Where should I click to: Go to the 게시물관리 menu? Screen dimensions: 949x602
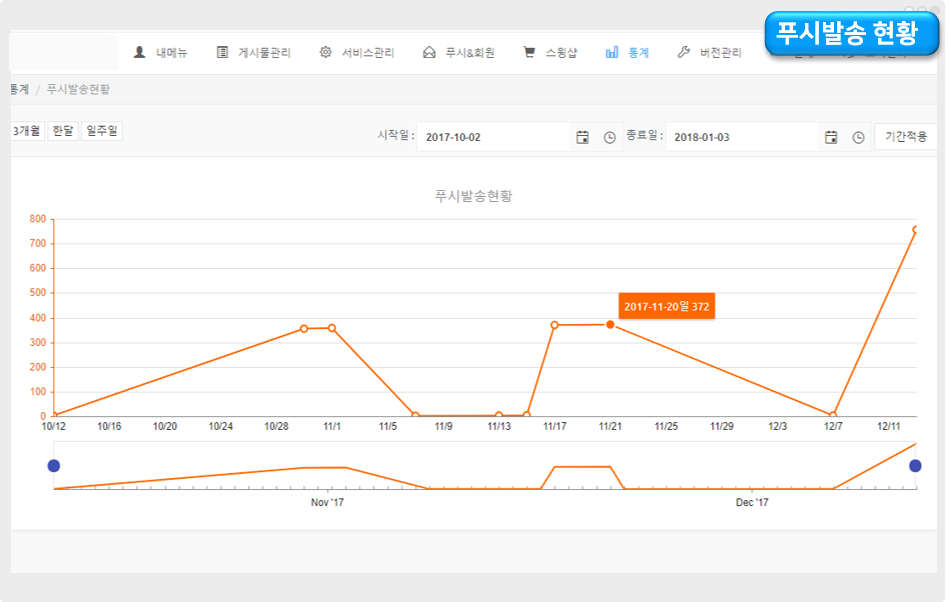(x=254, y=53)
